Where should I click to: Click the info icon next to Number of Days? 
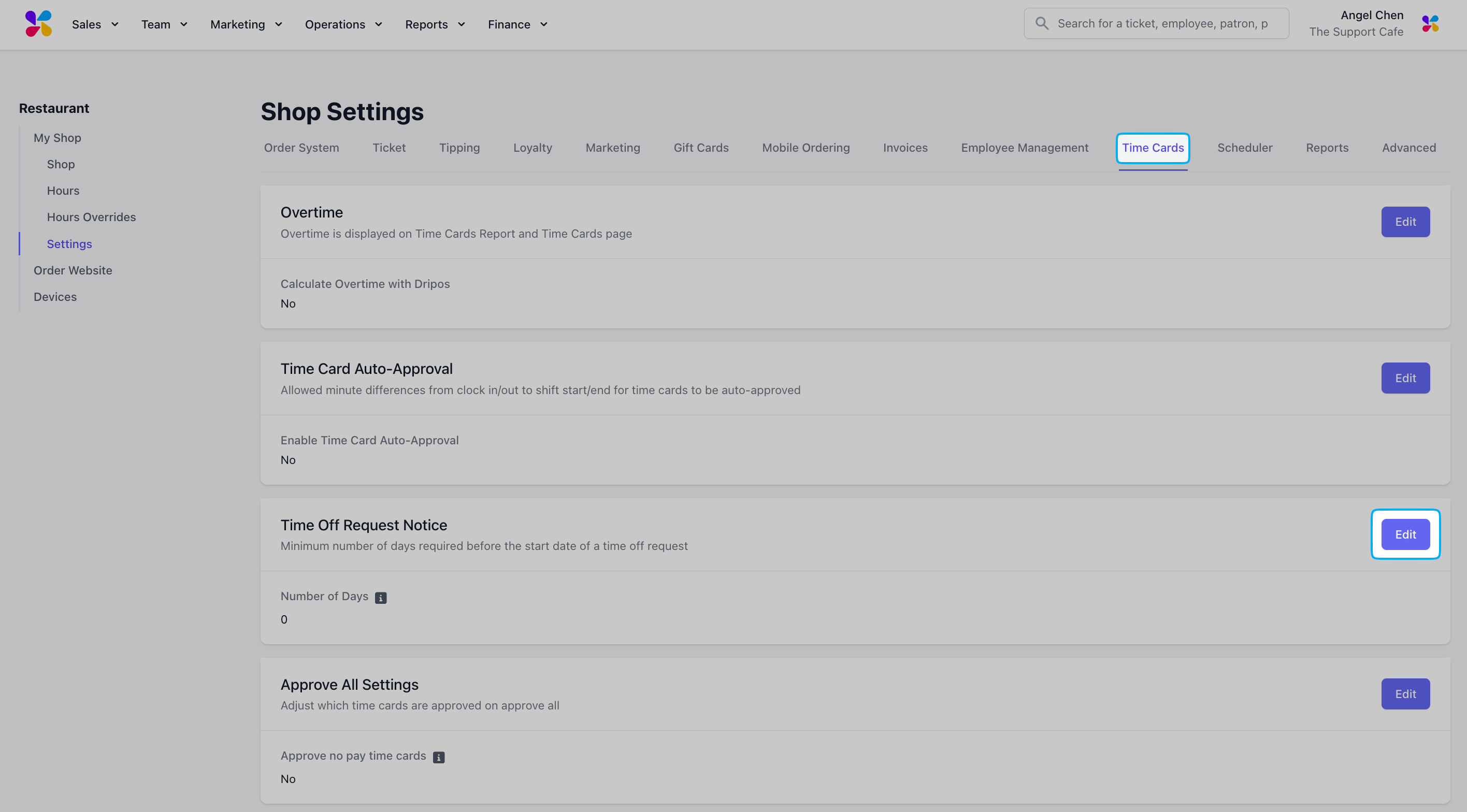point(380,597)
